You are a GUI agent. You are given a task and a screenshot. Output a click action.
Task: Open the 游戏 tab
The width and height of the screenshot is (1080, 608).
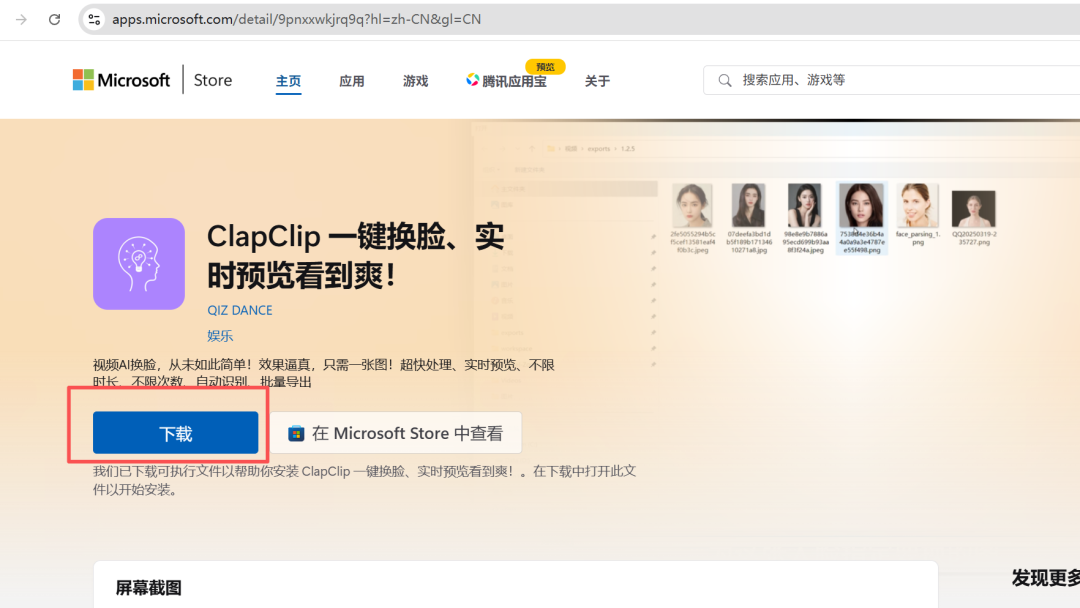pos(415,81)
